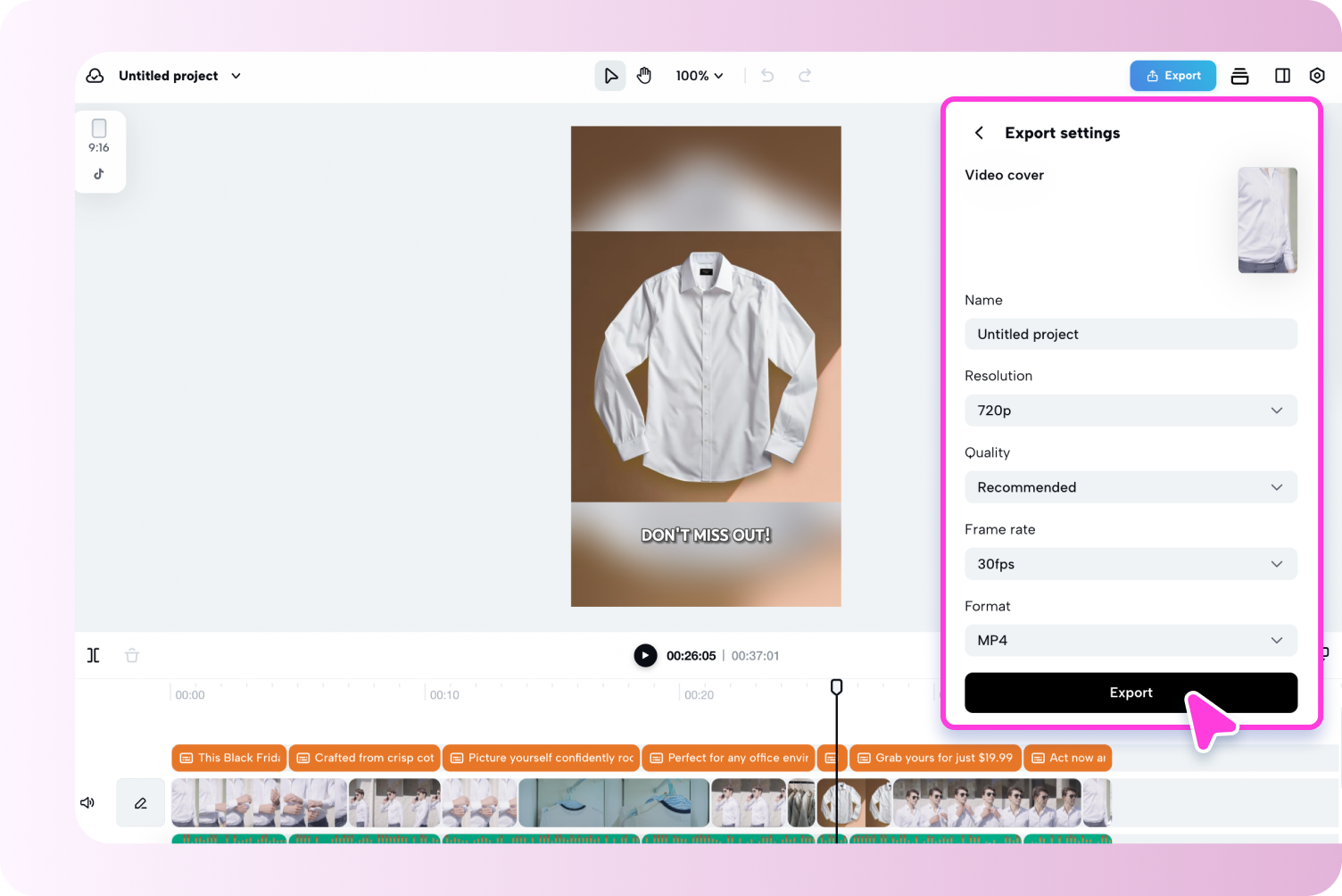Click the redo icon
The image size is (1342, 896).
coord(804,75)
